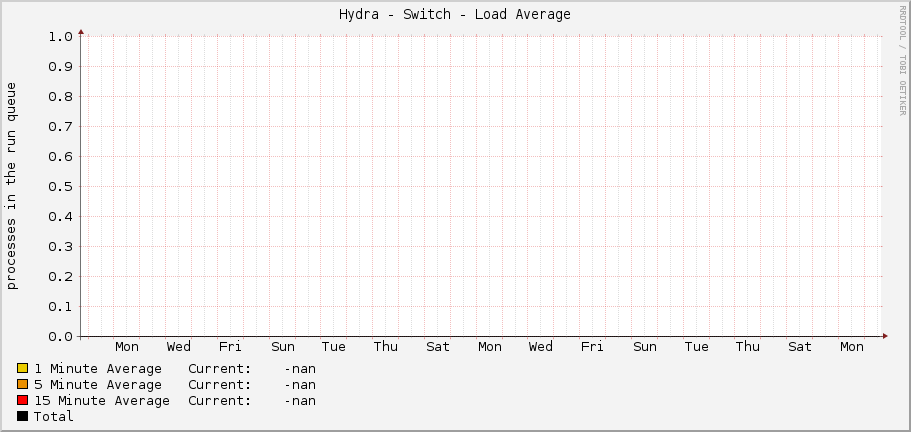Click the 0.4 y-axis value

pos(60,217)
